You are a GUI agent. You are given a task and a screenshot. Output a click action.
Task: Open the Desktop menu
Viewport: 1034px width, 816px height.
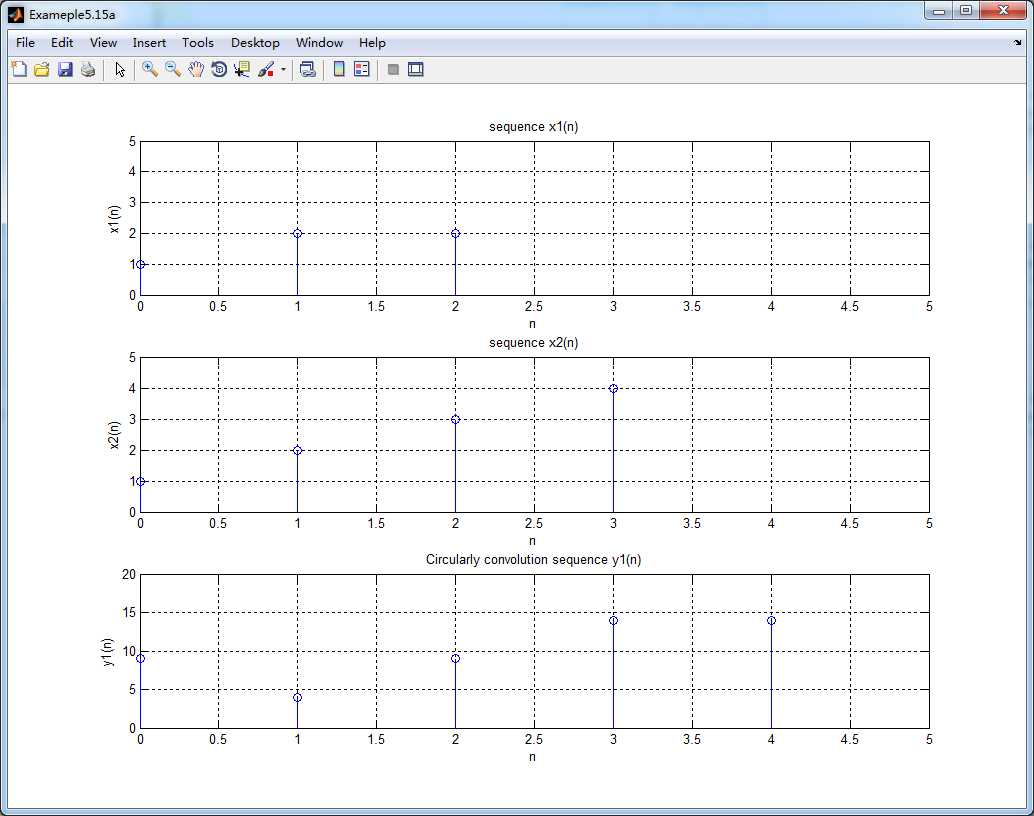click(x=255, y=43)
